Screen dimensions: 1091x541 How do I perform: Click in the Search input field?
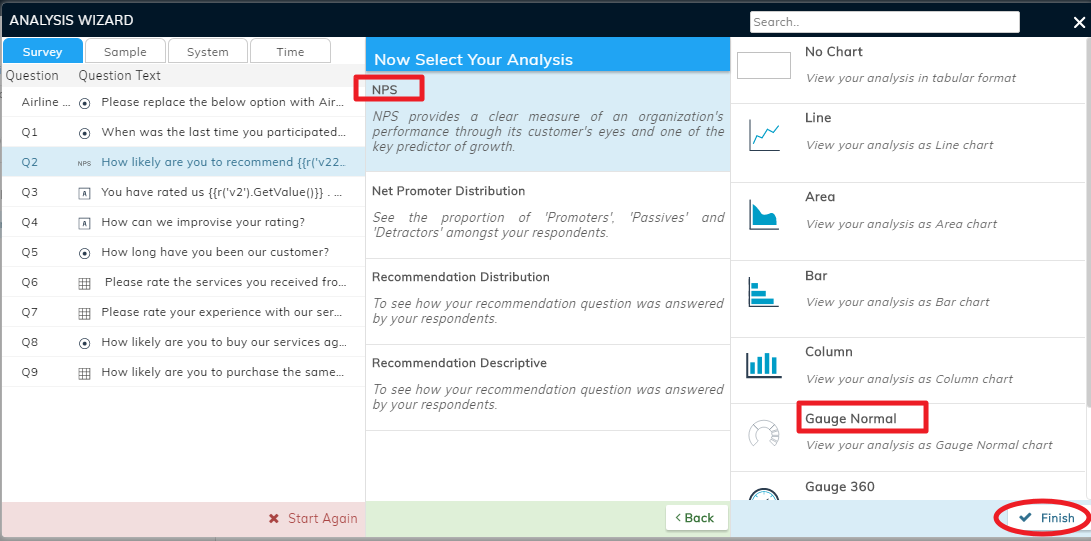[x=885, y=22]
